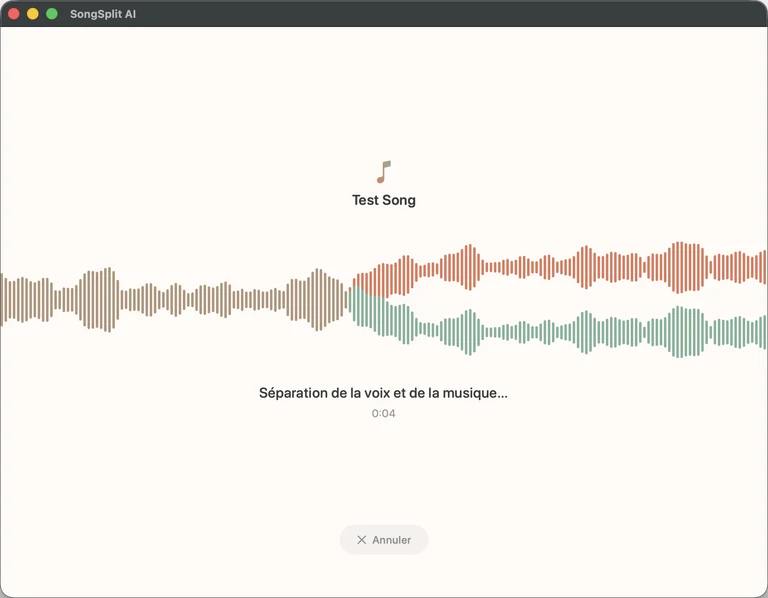Click the tallest green waveform peak near right

679,332
